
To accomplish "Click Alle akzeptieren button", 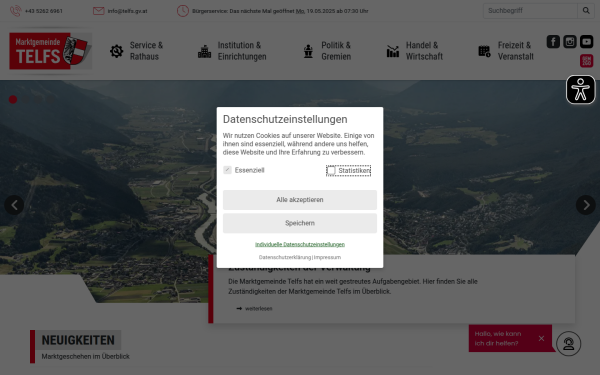I will point(300,200).
